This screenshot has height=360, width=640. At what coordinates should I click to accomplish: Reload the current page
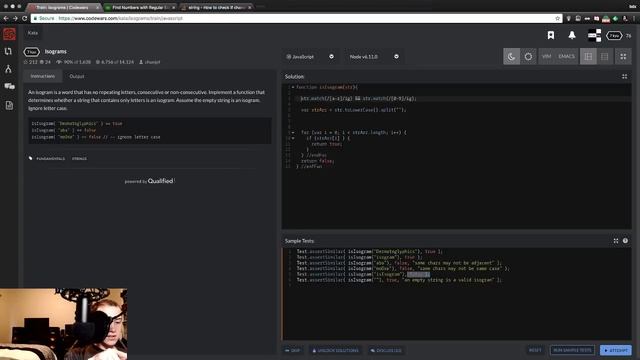click(24, 18)
